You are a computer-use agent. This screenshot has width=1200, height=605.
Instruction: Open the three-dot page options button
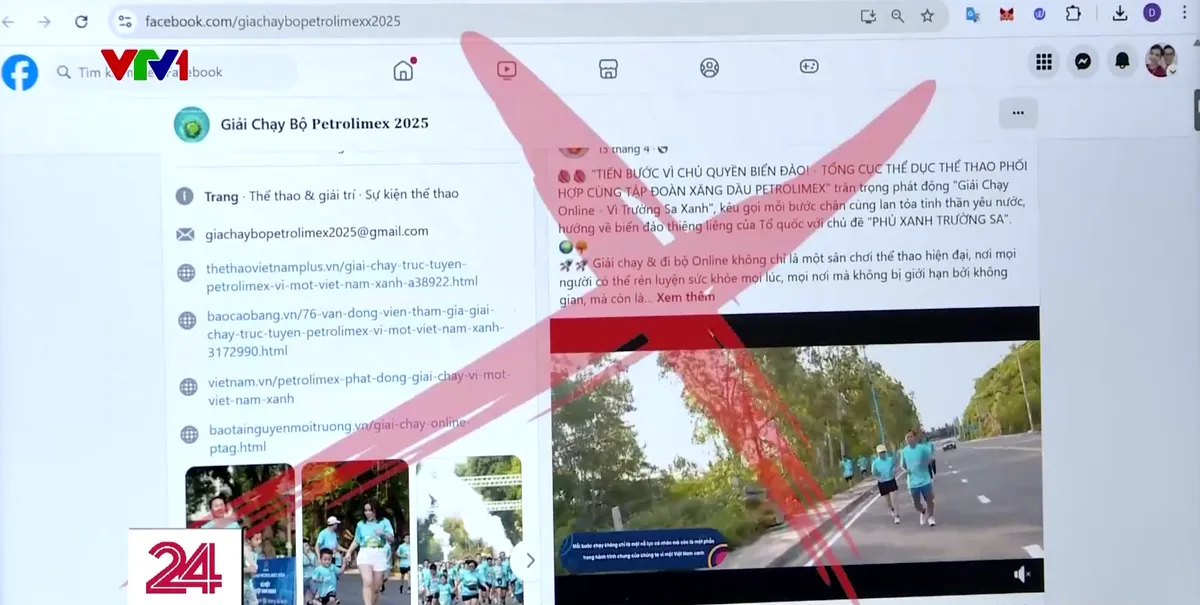click(x=1018, y=113)
